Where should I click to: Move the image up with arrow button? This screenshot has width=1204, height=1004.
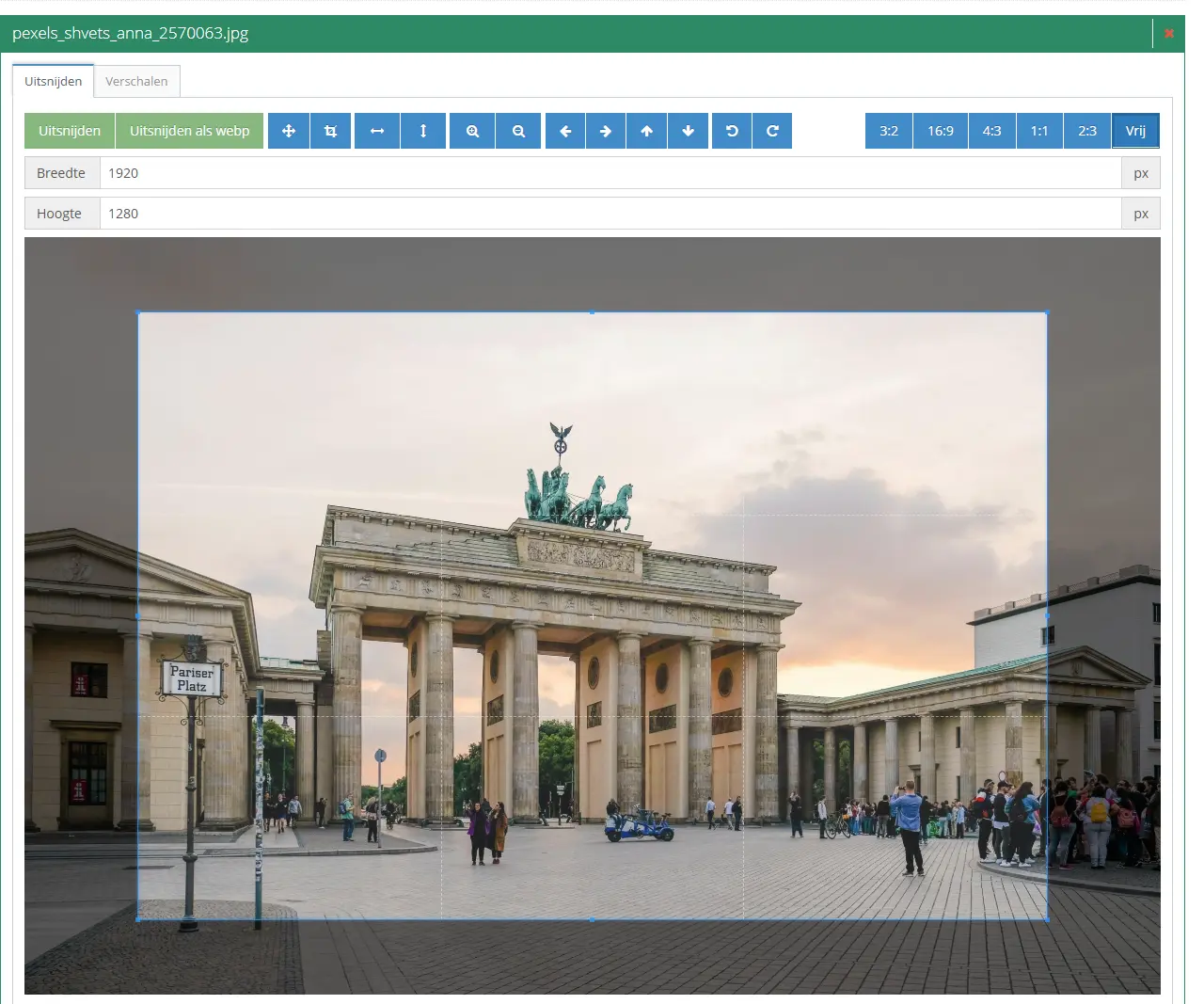(647, 131)
